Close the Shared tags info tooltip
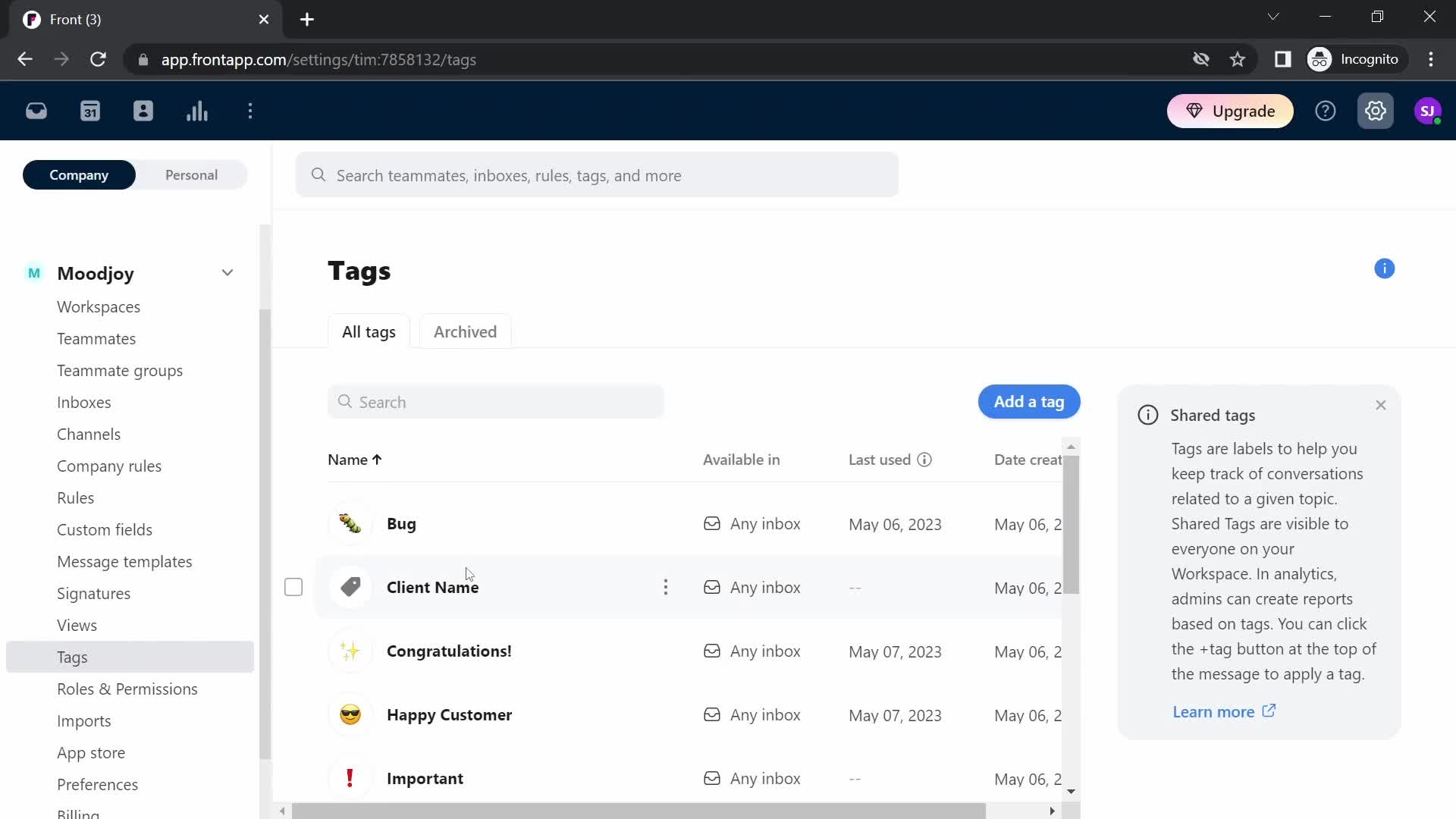The width and height of the screenshot is (1456, 819). 1381,405
